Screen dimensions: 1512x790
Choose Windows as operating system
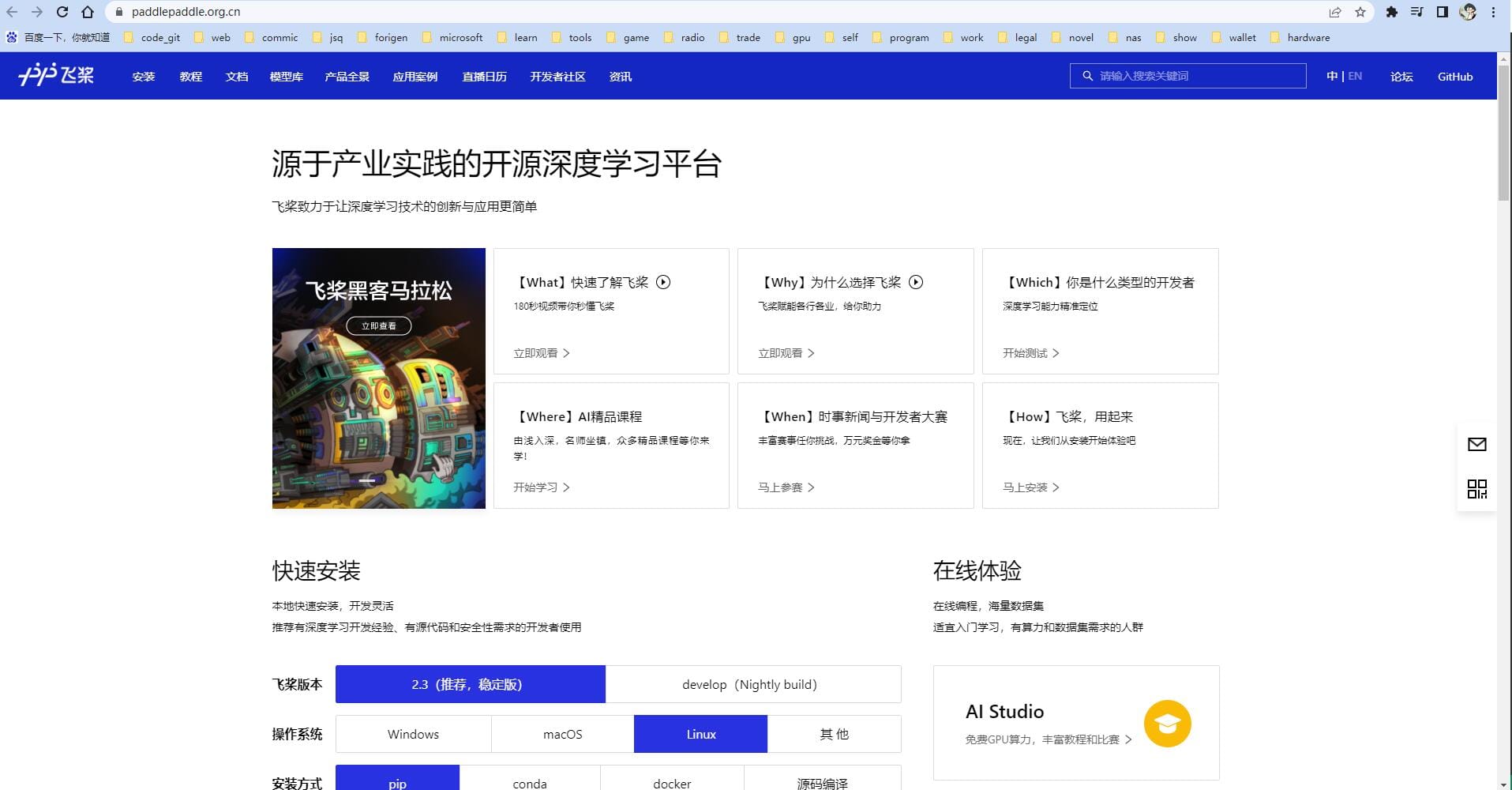[413, 734]
